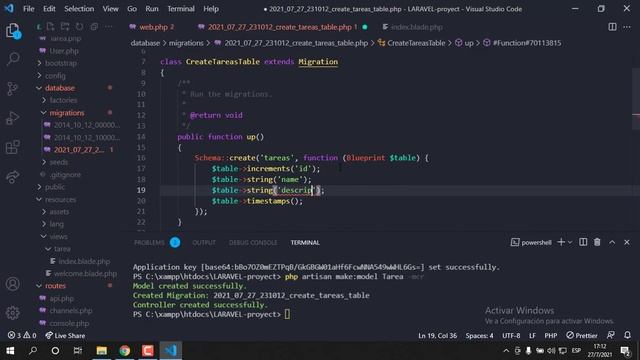Click errors and warnings count in status bar
Viewport: 640px width, 360px height.
[22, 336]
